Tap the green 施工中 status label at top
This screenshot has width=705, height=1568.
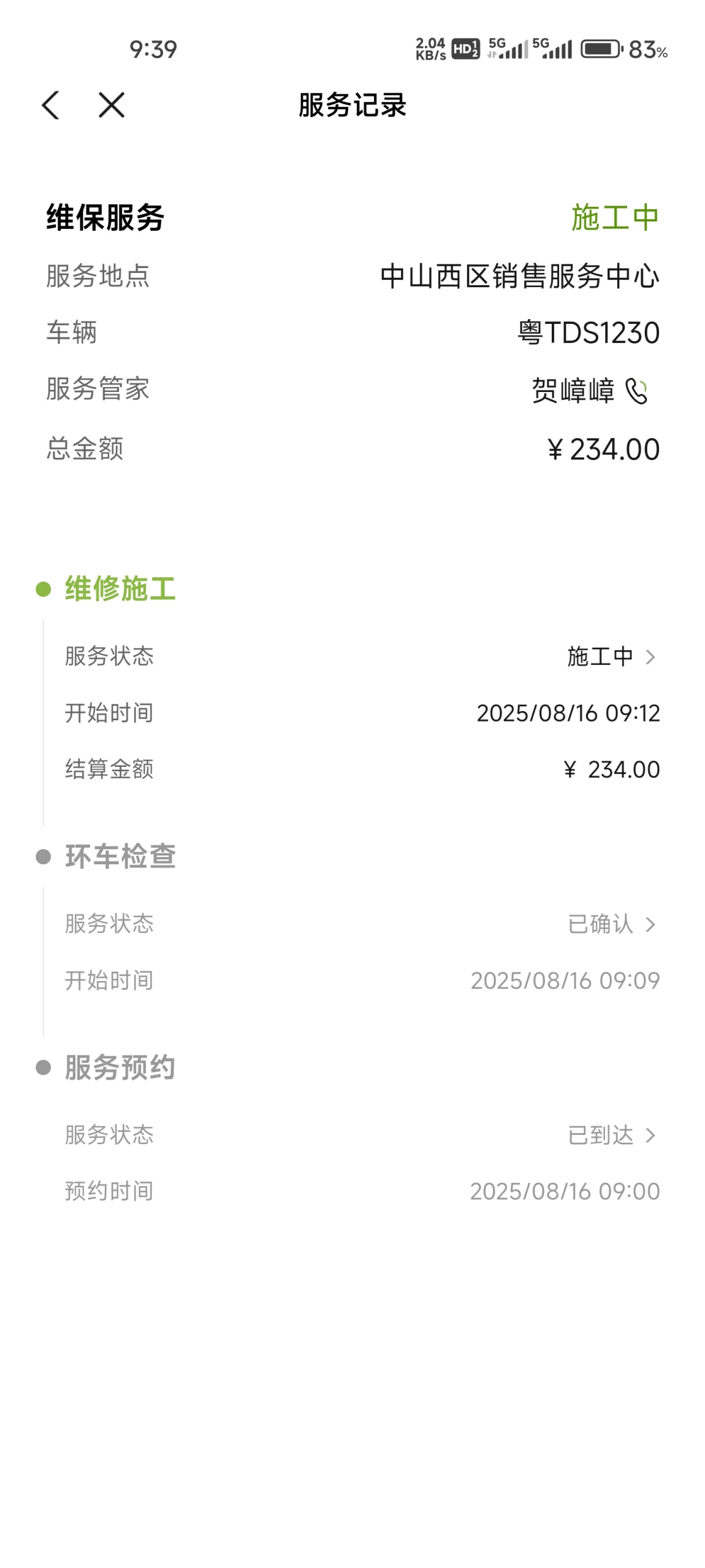coord(615,218)
